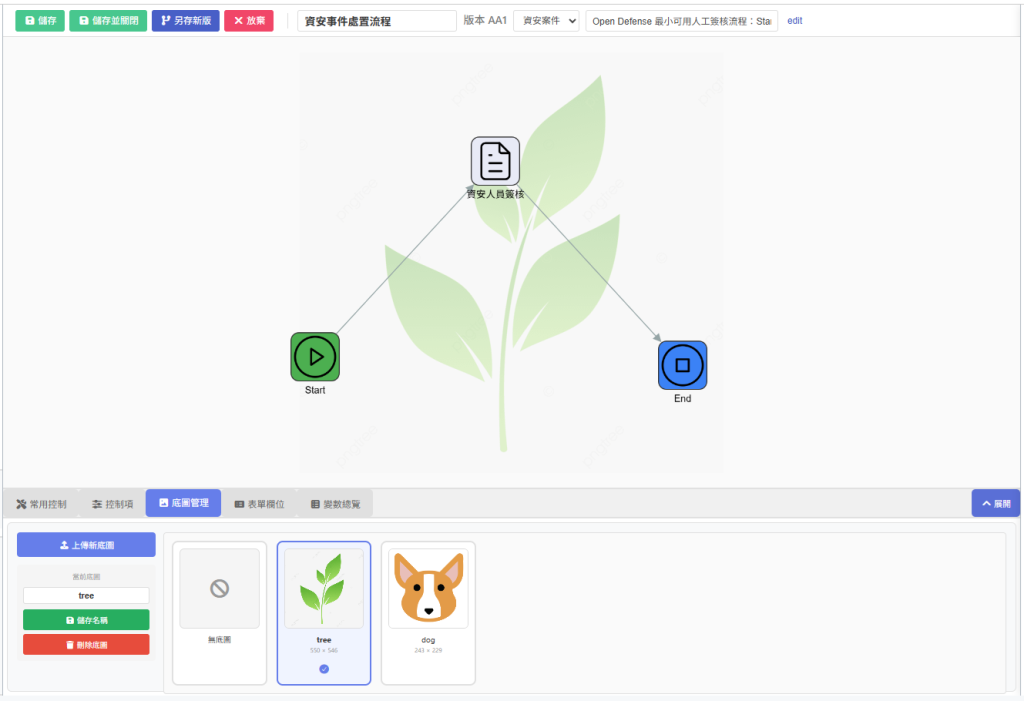Click the red 刪除底圖 delete button
1024x701 pixels.
[86, 645]
